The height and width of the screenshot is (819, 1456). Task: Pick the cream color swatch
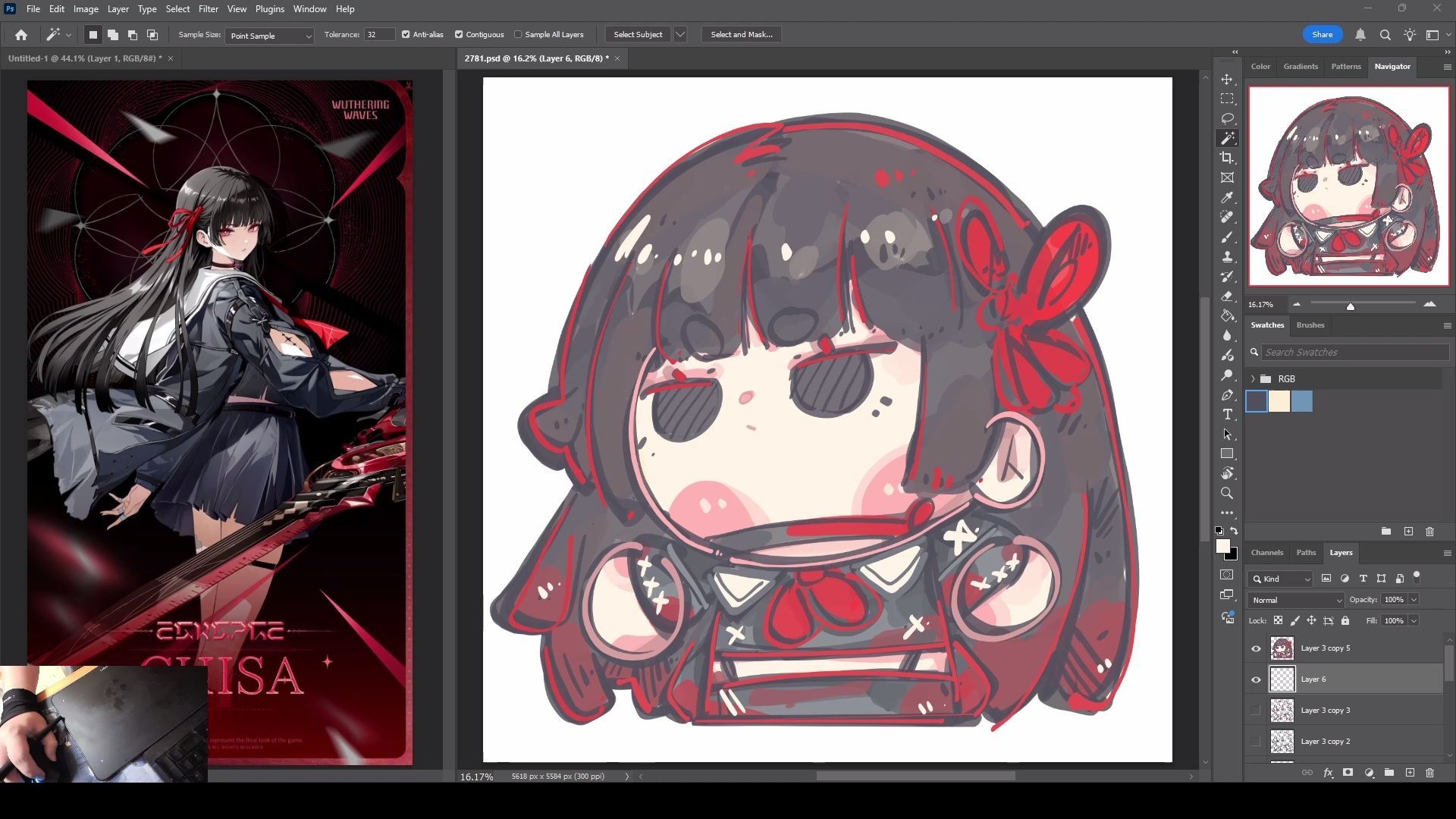click(x=1279, y=402)
